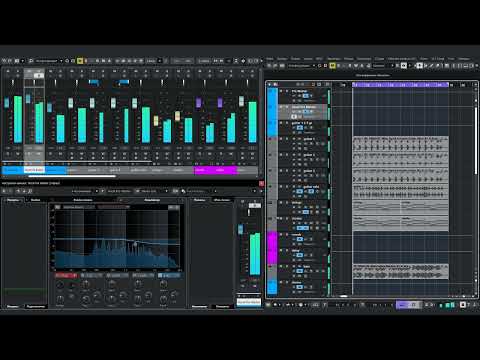480x360 pixels.
Task: Open the configuration dropdown in the project window toolbar
Action: pos(302,66)
